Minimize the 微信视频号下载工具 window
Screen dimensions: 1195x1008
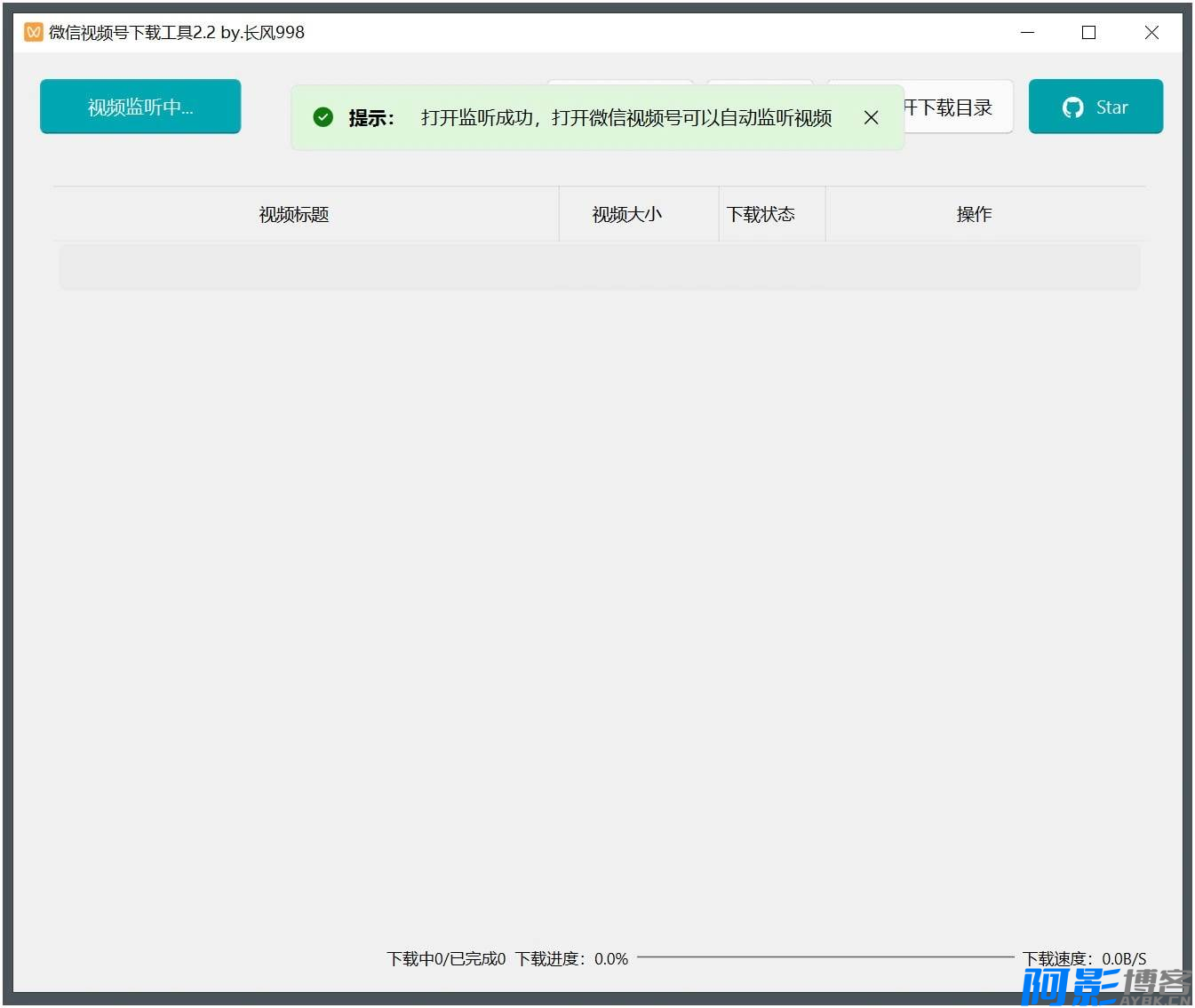coord(1028,32)
